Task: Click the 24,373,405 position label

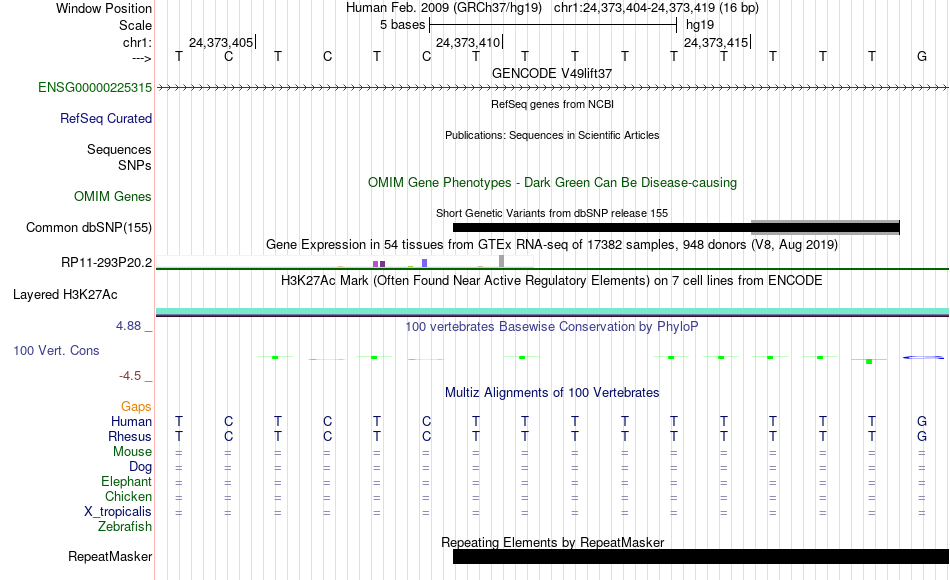Action: (221, 42)
